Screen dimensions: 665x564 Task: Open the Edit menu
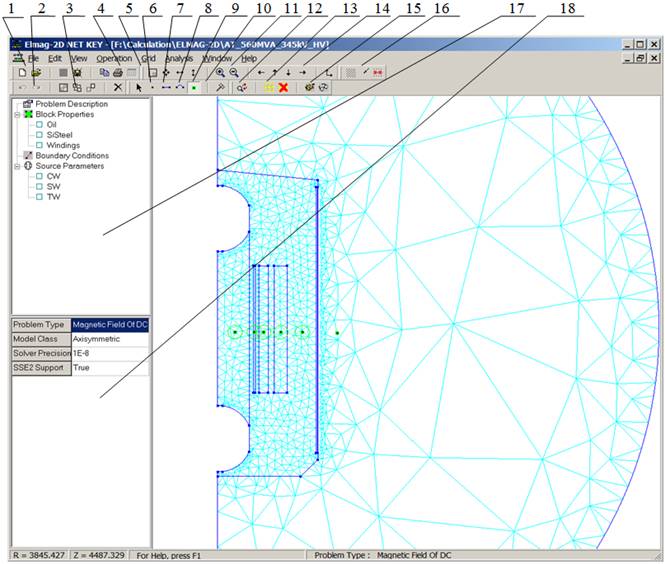tap(54, 59)
